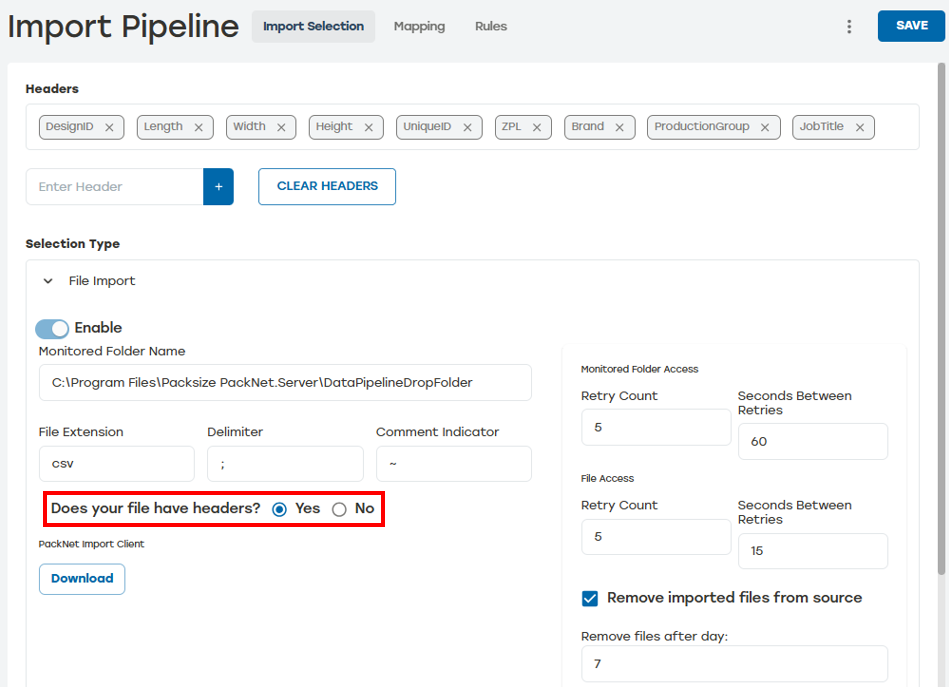This screenshot has width=949, height=687.
Task: Open the Rules tab
Action: [x=491, y=26]
